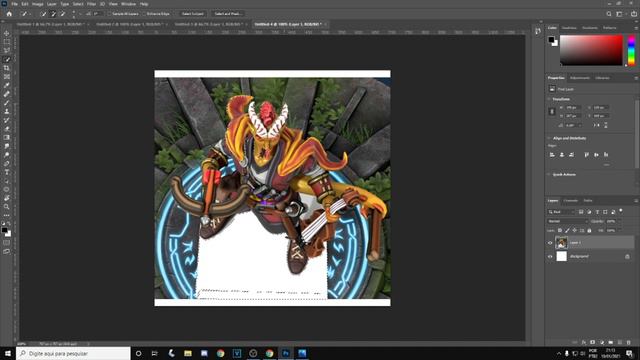Collapse the Quick Actions section
The height and width of the screenshot is (360, 640).
pyautogui.click(x=549, y=175)
